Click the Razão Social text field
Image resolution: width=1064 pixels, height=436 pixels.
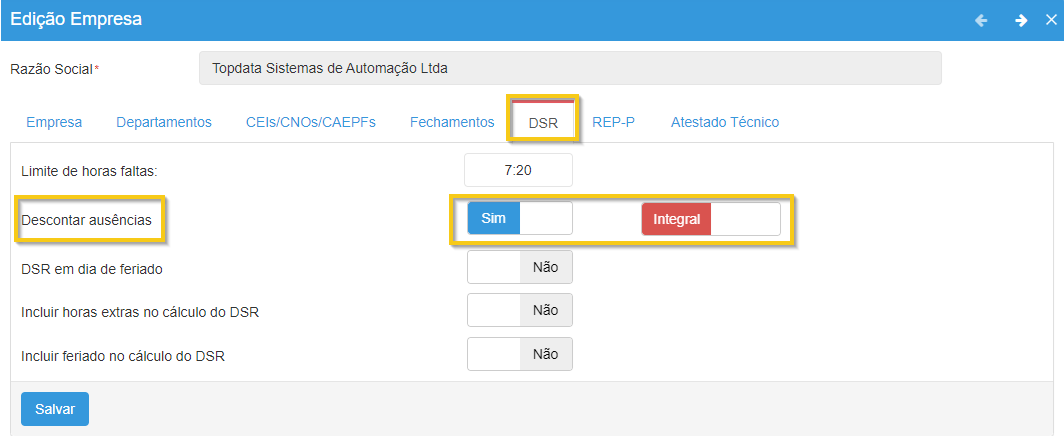570,69
